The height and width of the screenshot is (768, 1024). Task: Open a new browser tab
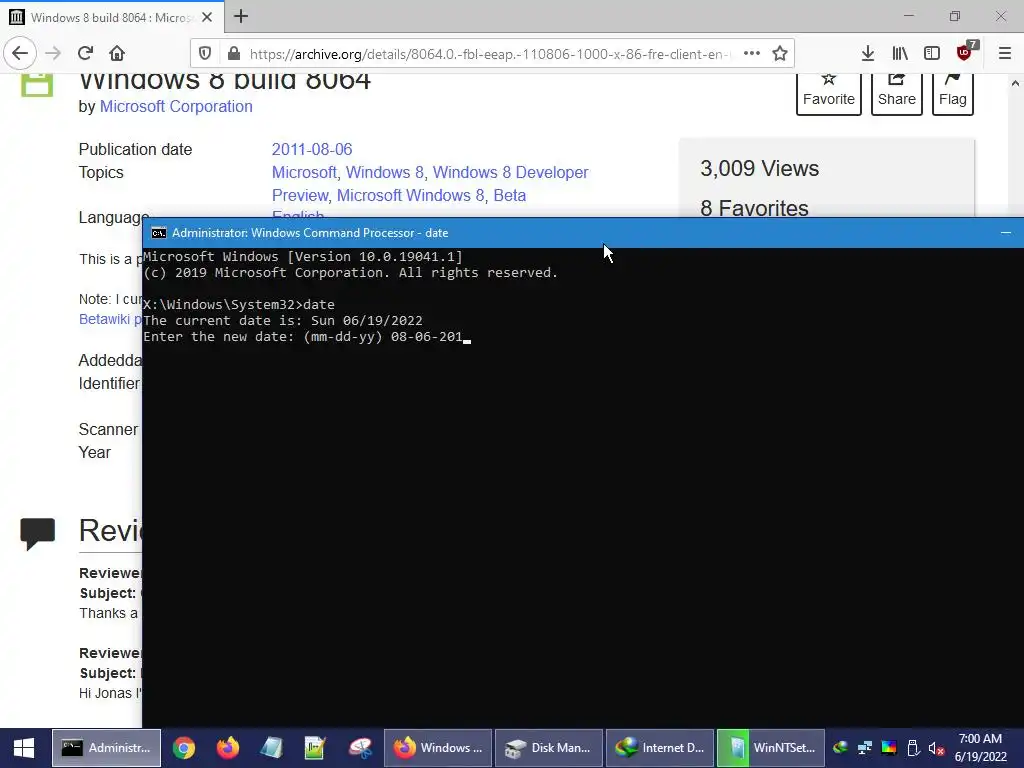(x=241, y=16)
